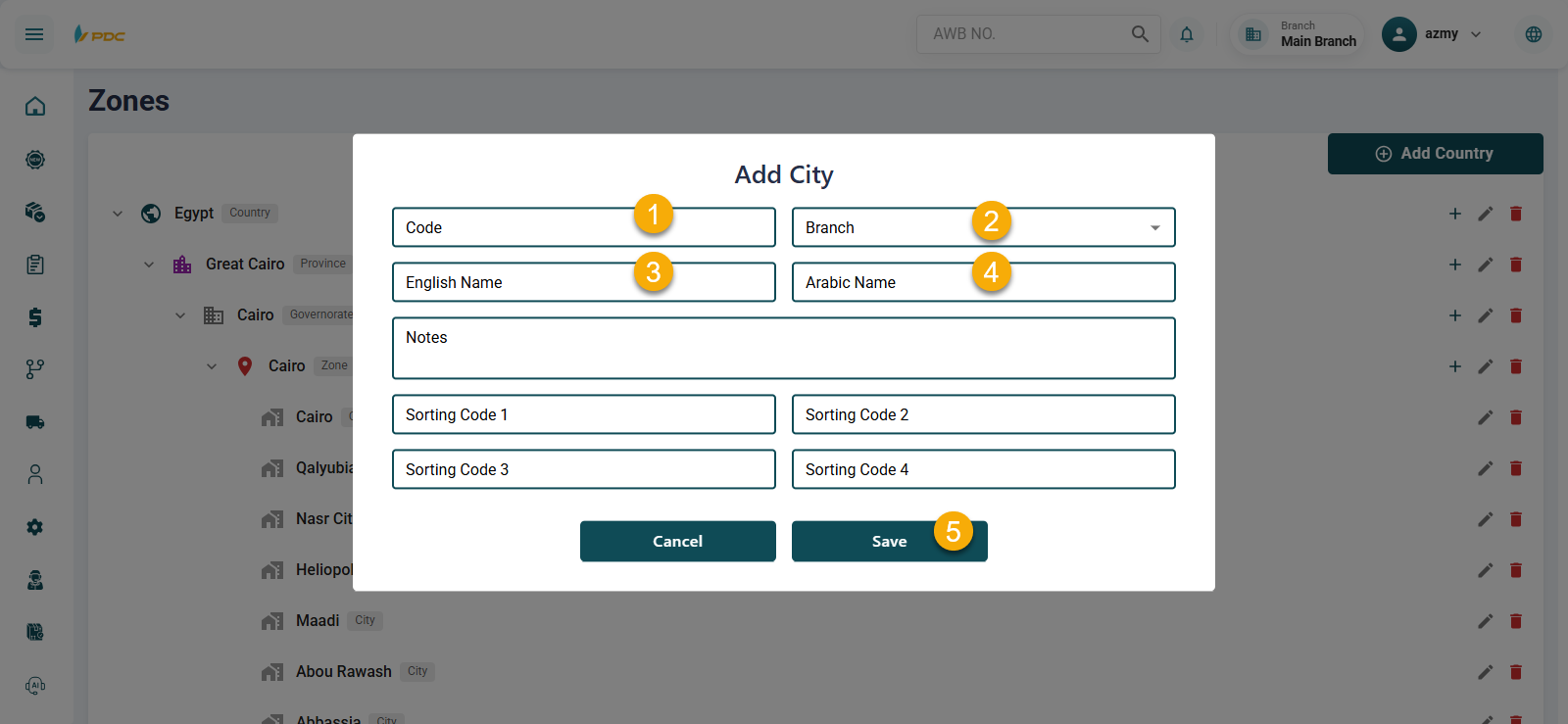
Task: Collapse the Egypt tree node
Action: [118, 214]
